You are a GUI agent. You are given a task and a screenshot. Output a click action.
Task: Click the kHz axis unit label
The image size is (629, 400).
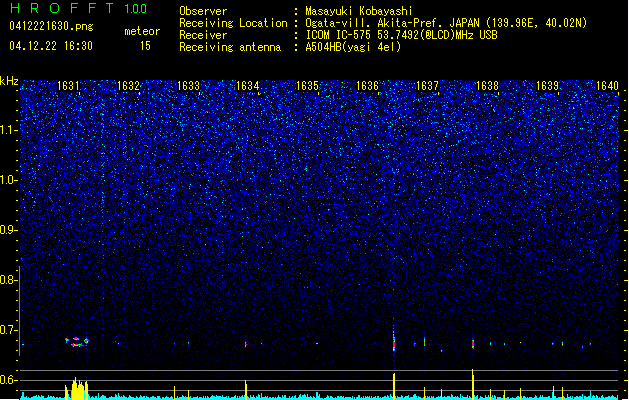pyautogui.click(x=9, y=81)
